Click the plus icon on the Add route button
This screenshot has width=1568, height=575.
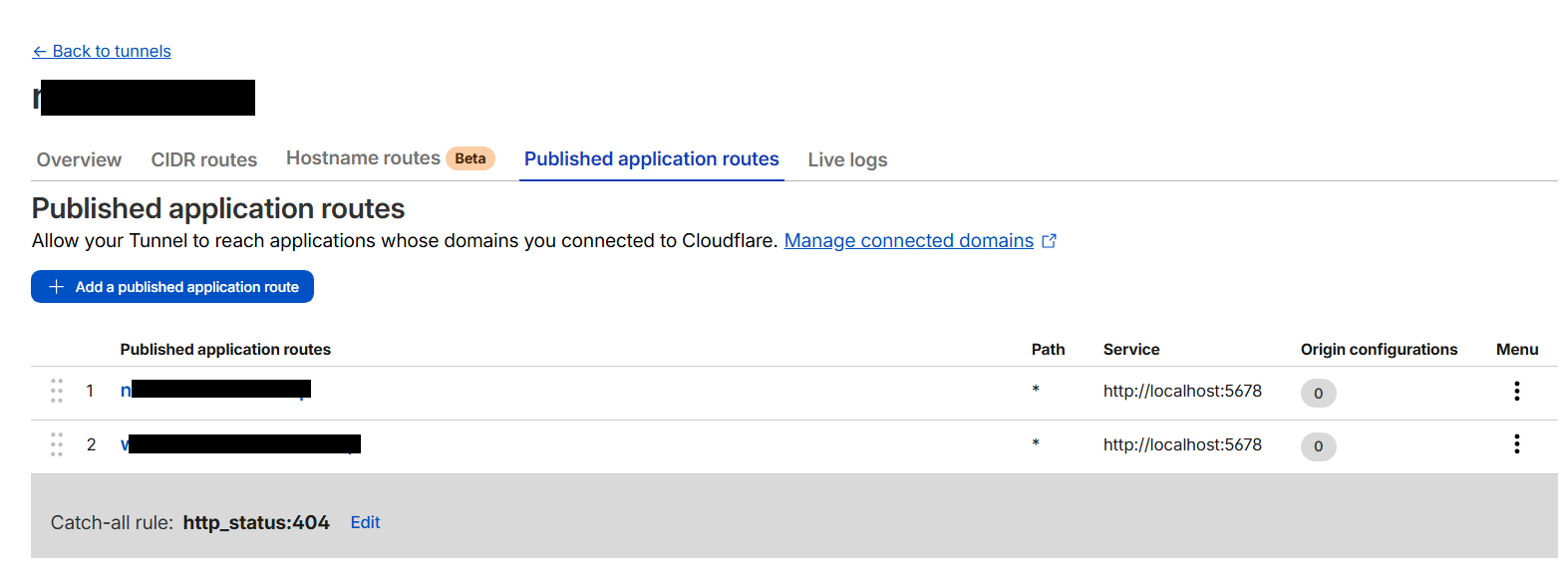[x=57, y=287]
